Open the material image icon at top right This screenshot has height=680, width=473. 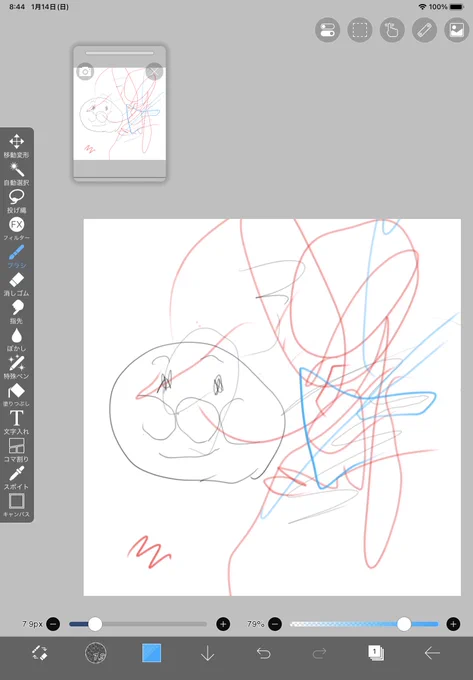(457, 30)
